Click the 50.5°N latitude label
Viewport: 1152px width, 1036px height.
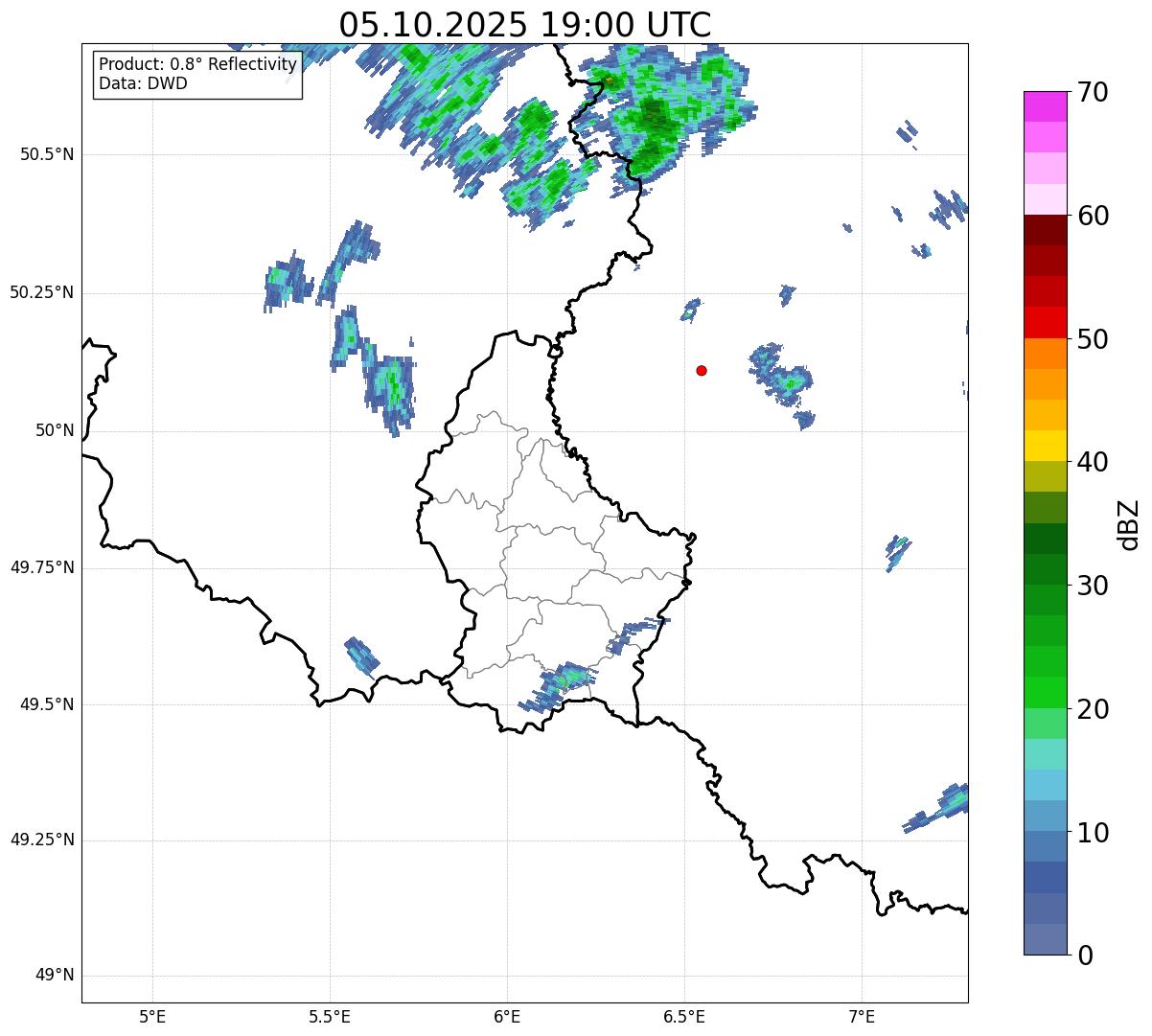[x=47, y=154]
